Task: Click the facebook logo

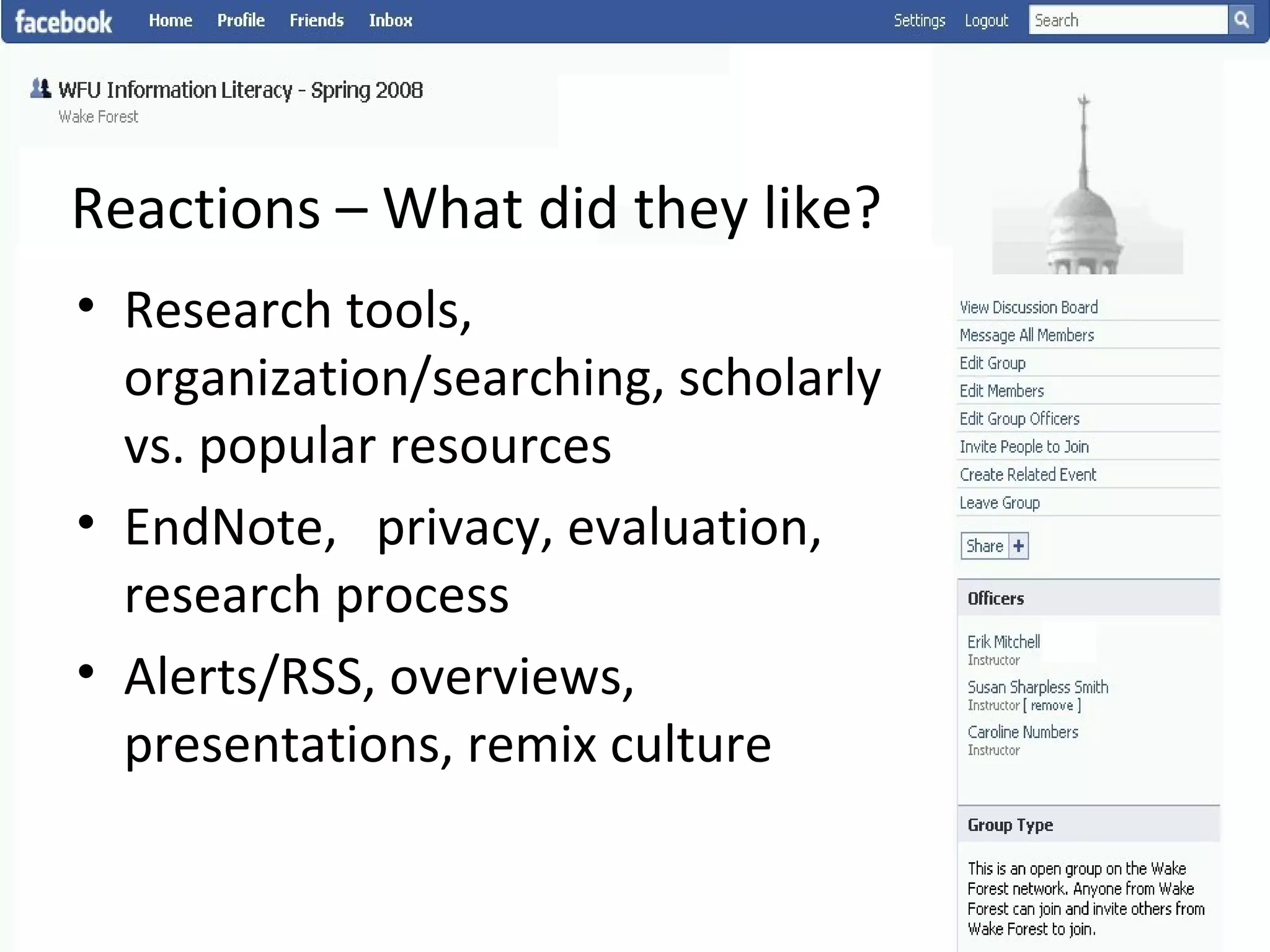Action: click(63, 22)
